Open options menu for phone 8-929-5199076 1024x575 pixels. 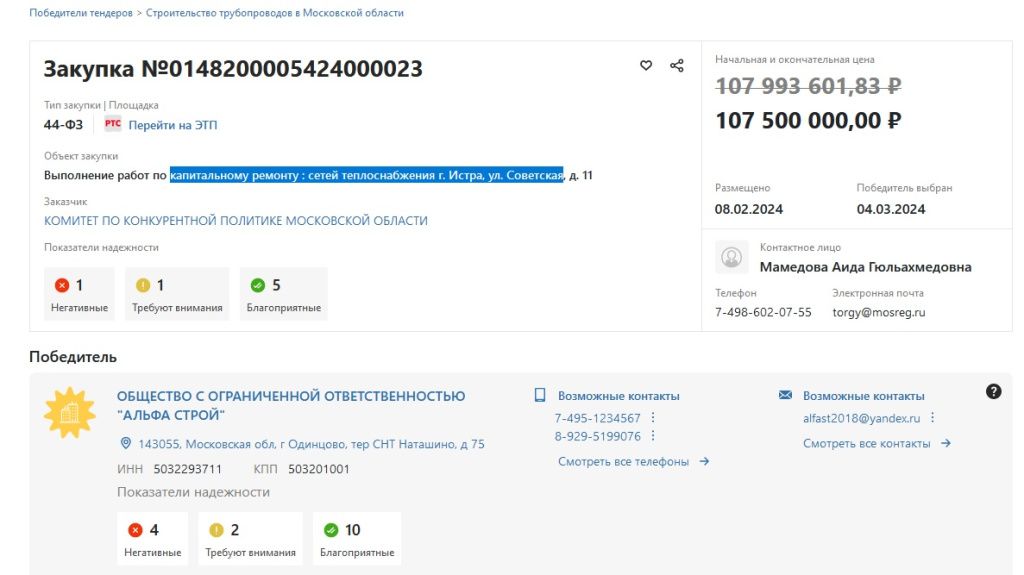point(653,436)
